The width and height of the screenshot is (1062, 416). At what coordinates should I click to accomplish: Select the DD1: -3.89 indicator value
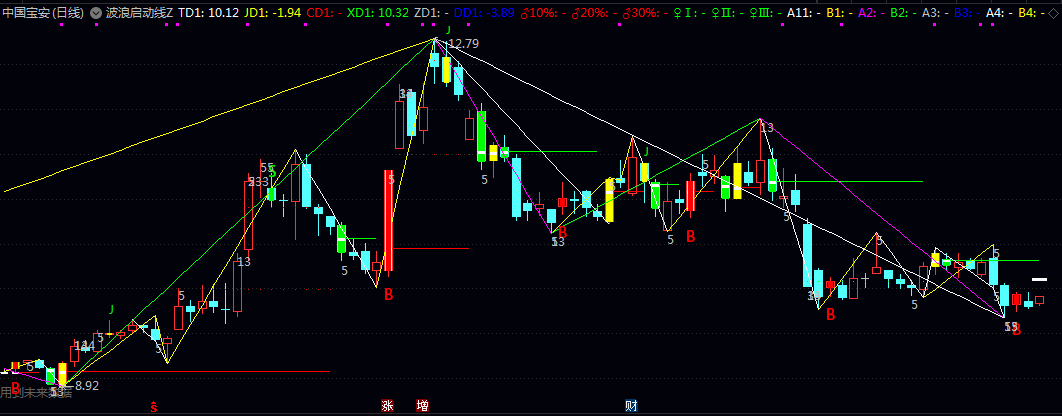click(483, 12)
